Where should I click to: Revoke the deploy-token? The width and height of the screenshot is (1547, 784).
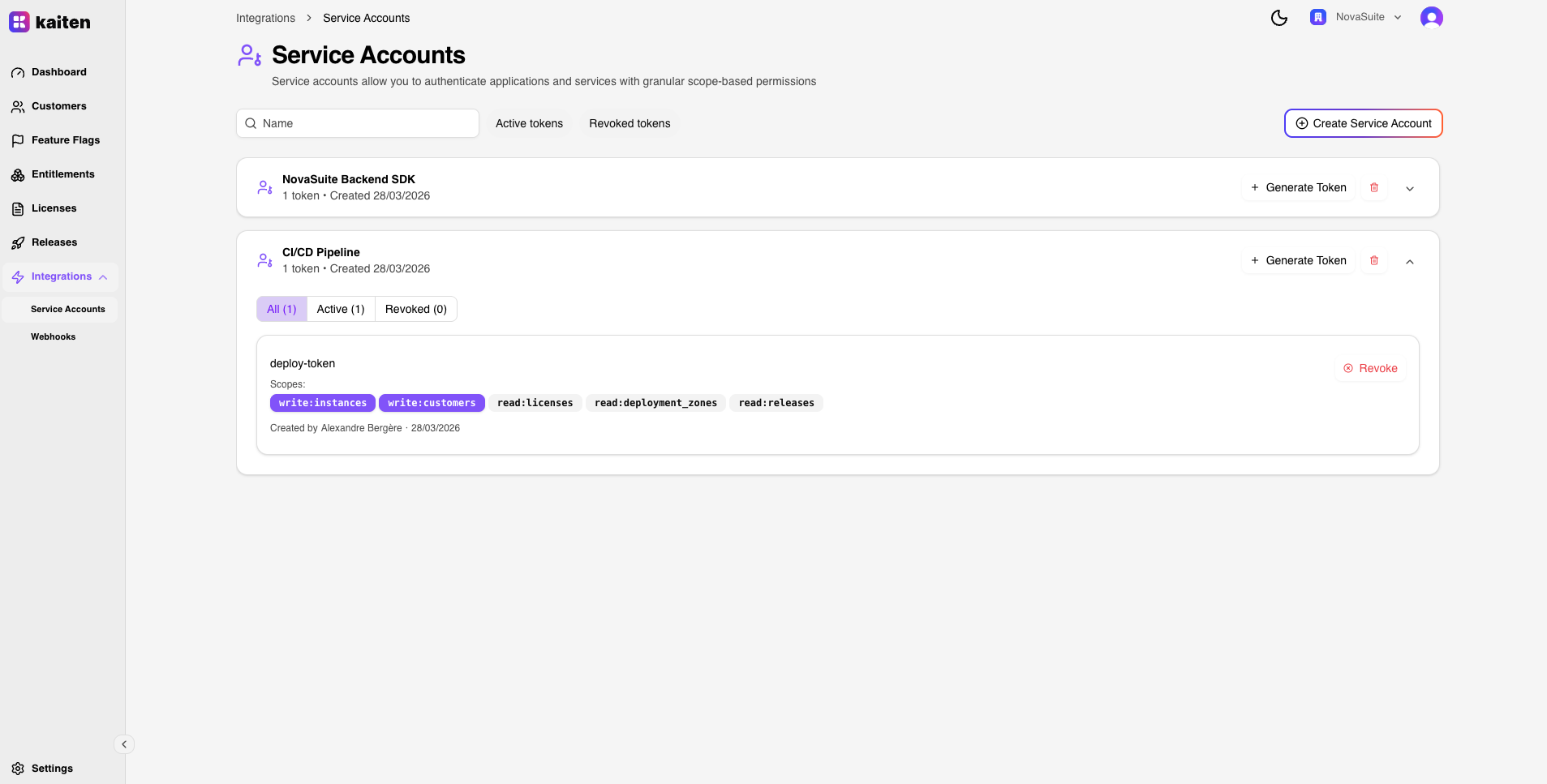(x=1370, y=368)
